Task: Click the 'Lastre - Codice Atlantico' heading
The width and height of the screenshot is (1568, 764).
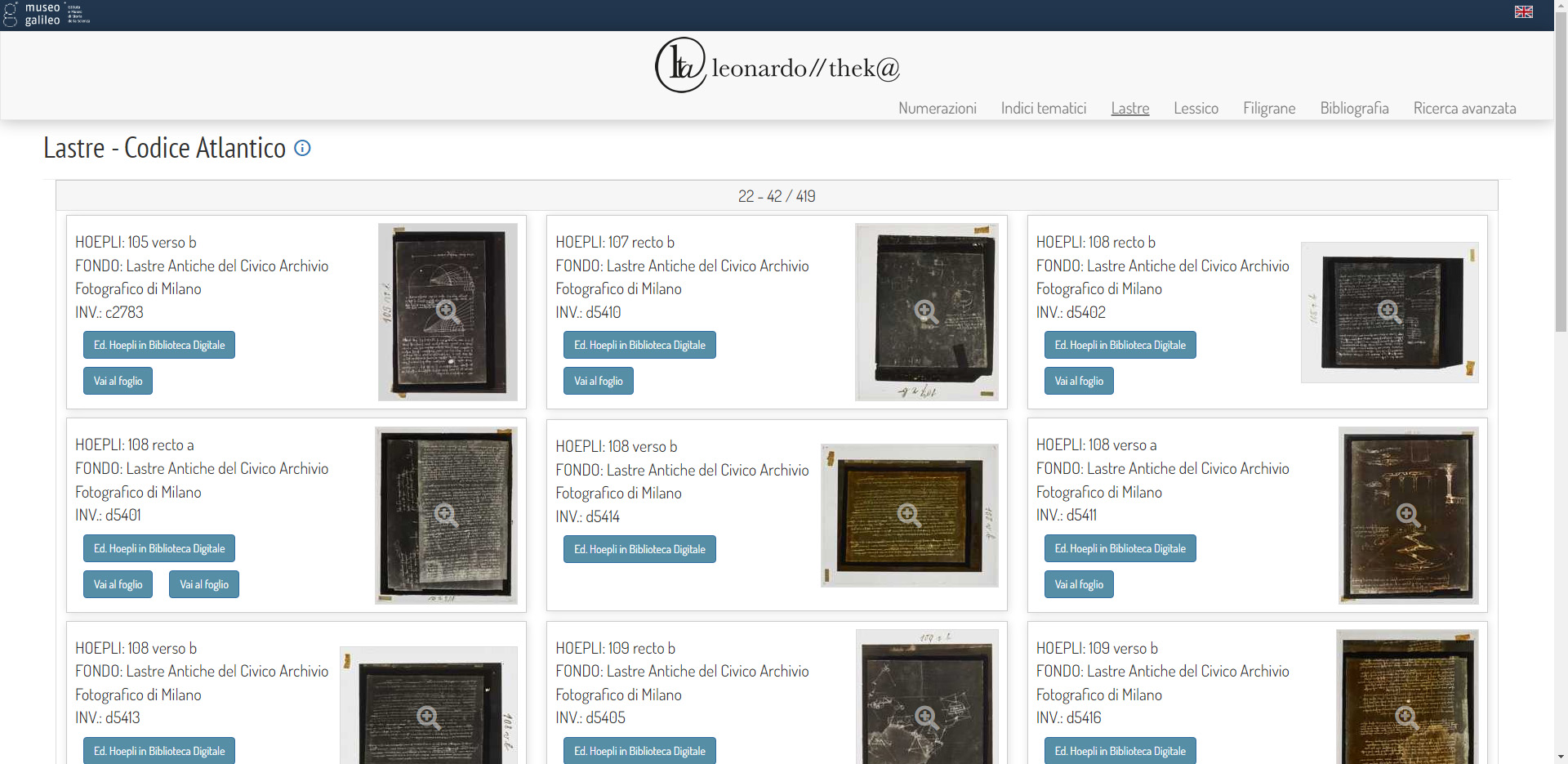Action: pyautogui.click(x=164, y=148)
